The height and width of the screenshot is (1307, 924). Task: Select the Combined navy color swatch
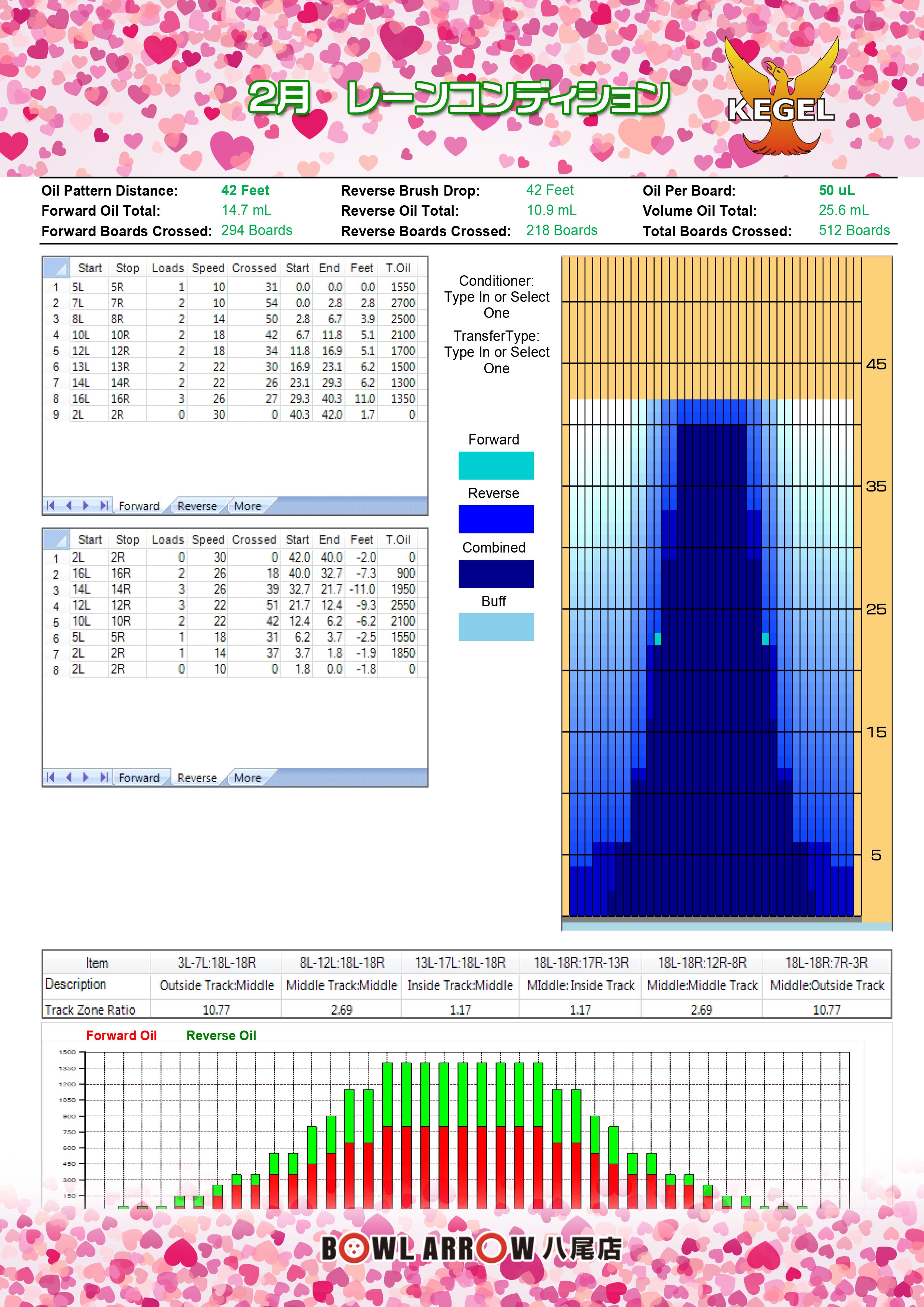[x=496, y=574]
